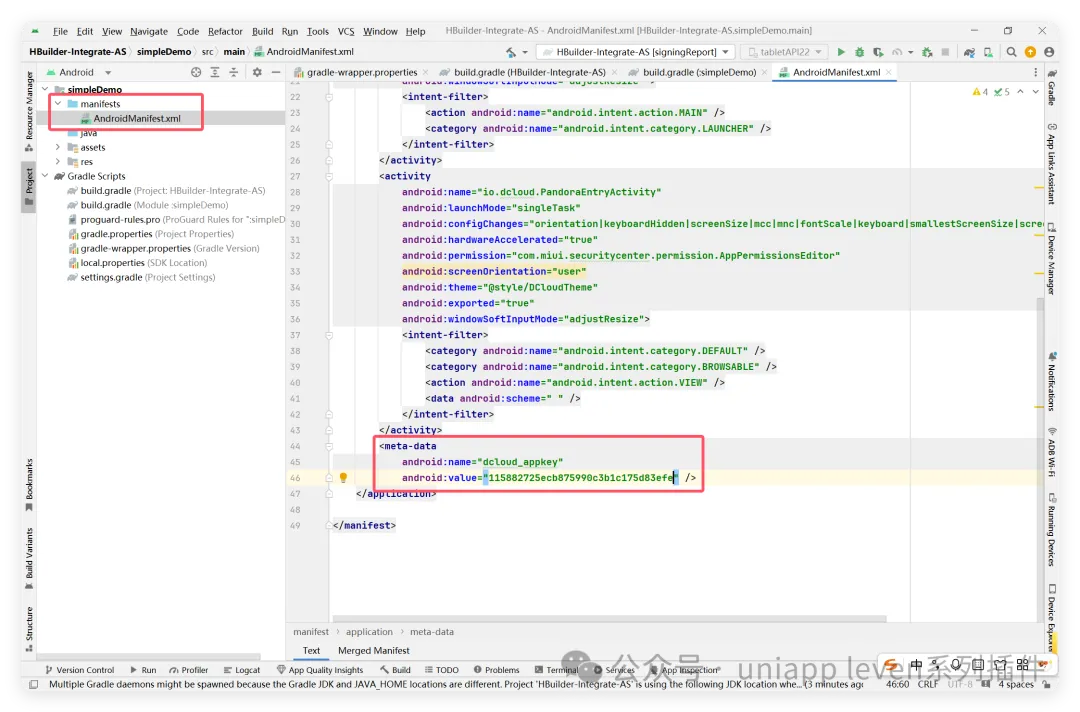Go to next highlighted error arrow
The height and width of the screenshot is (712, 1080).
(1035, 91)
